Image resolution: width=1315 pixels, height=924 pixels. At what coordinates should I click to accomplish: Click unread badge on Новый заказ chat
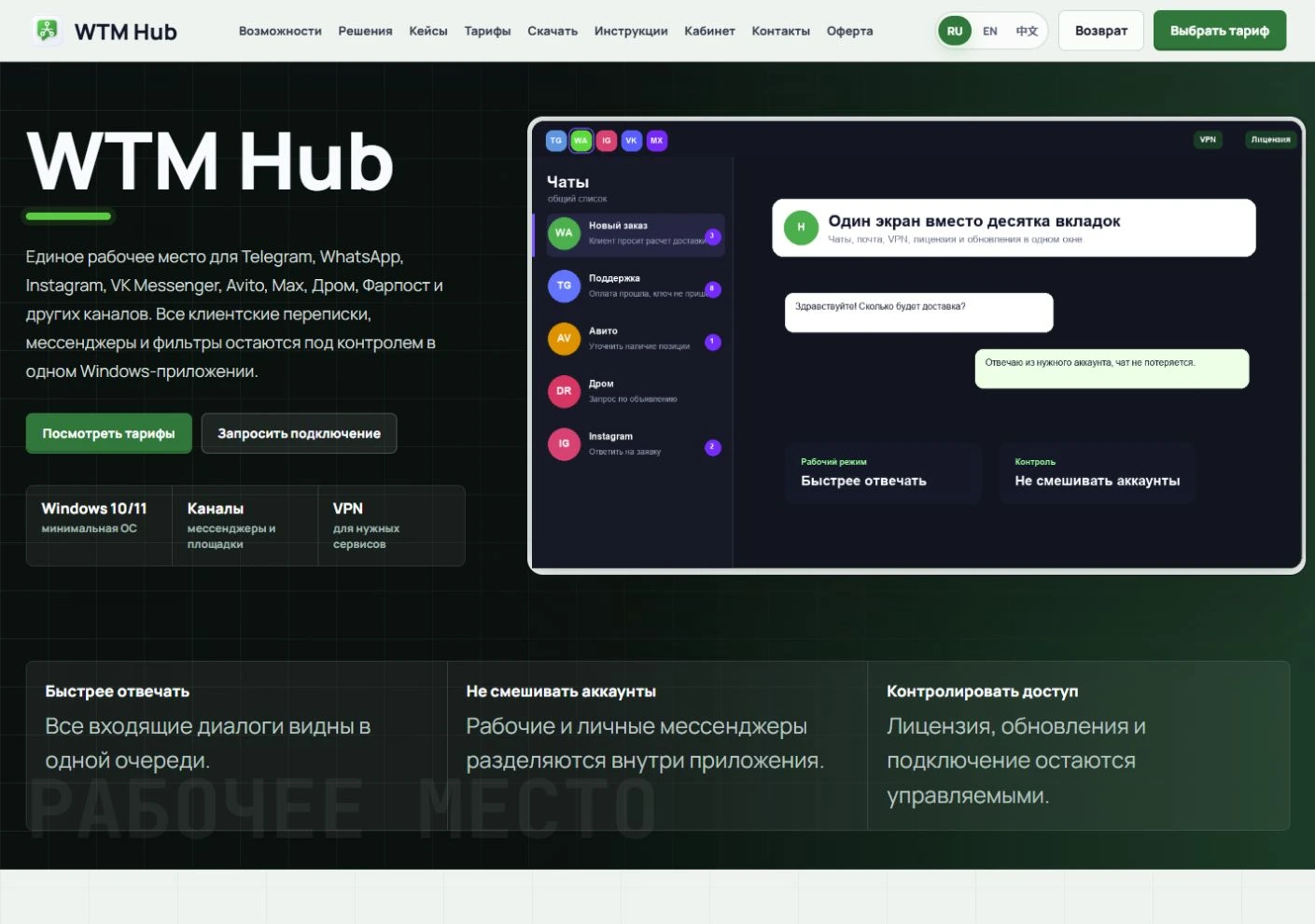point(712,237)
